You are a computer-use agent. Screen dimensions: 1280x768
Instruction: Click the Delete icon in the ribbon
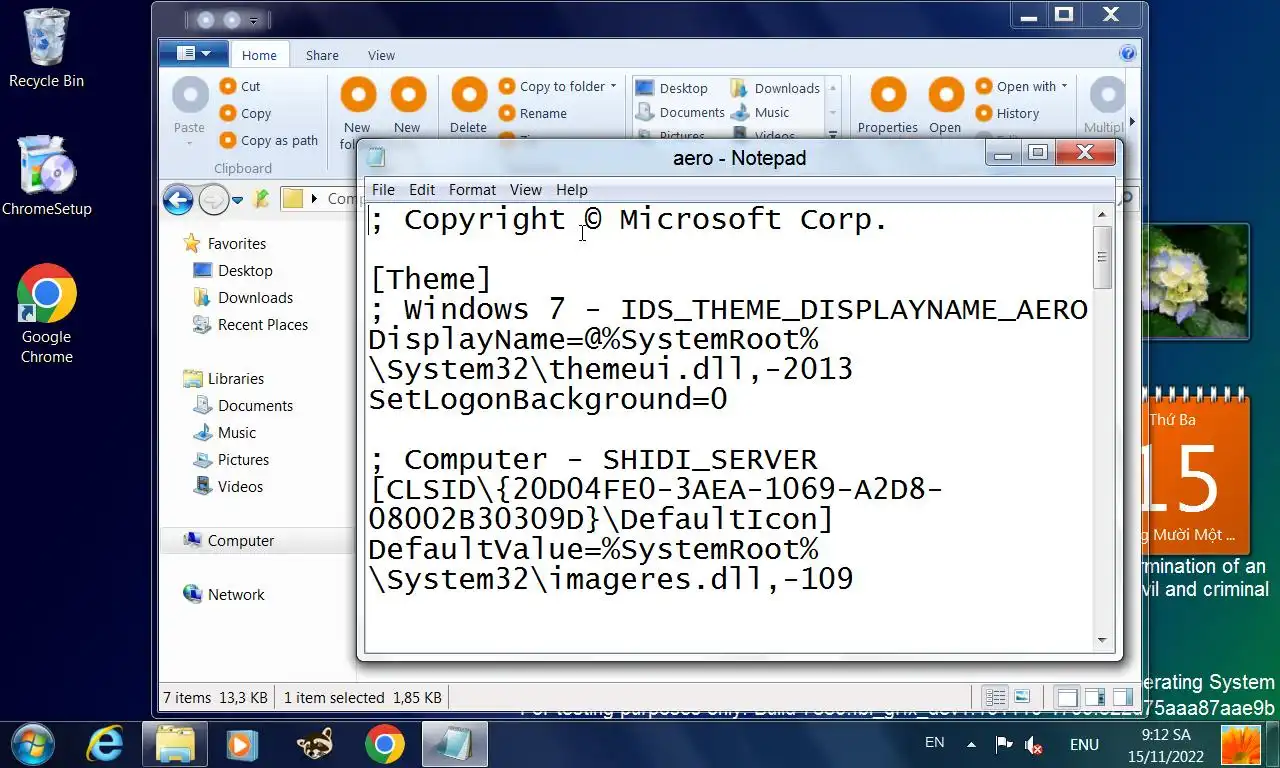[469, 95]
